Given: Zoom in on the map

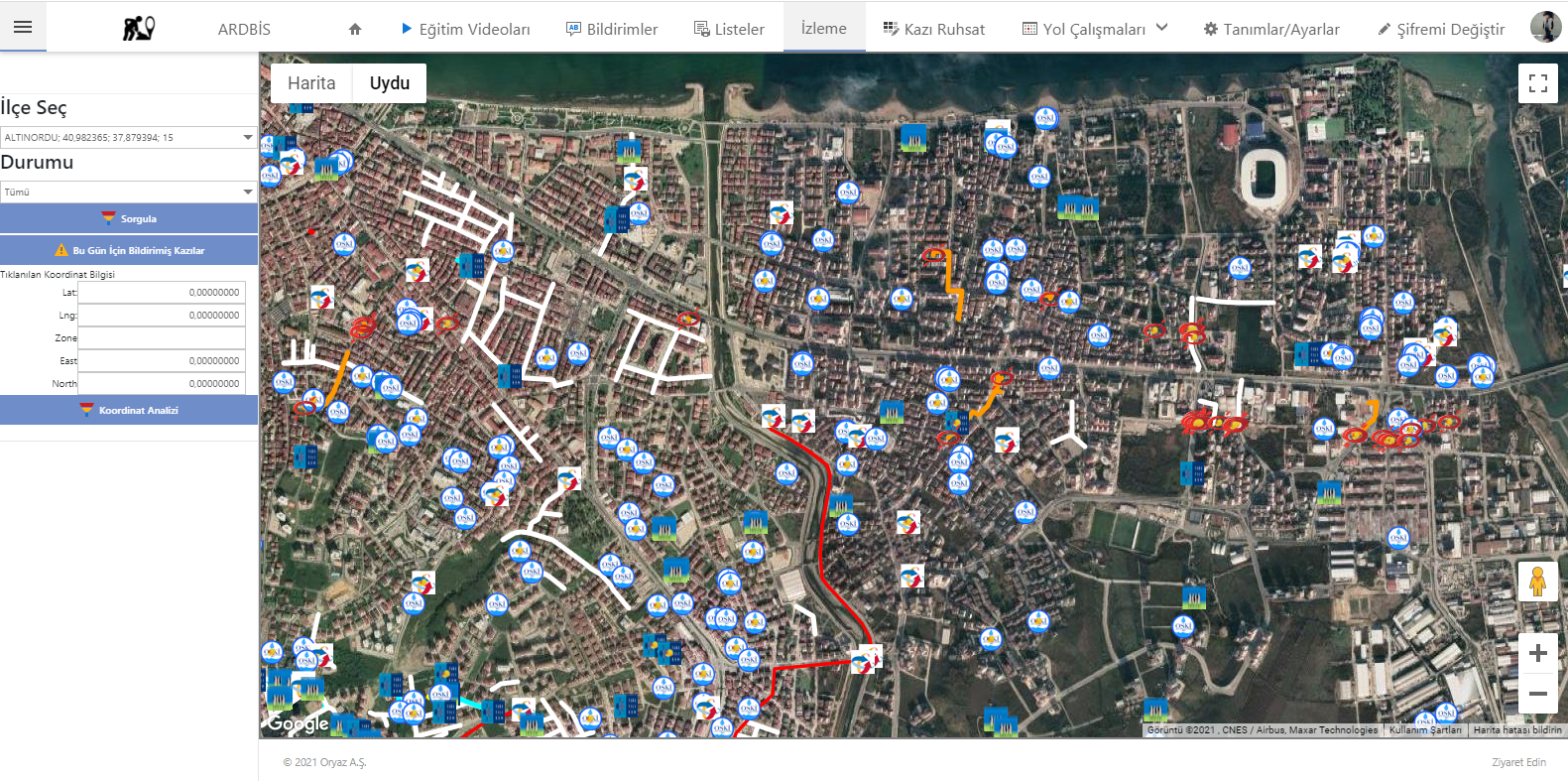Looking at the screenshot, I should tap(1537, 653).
